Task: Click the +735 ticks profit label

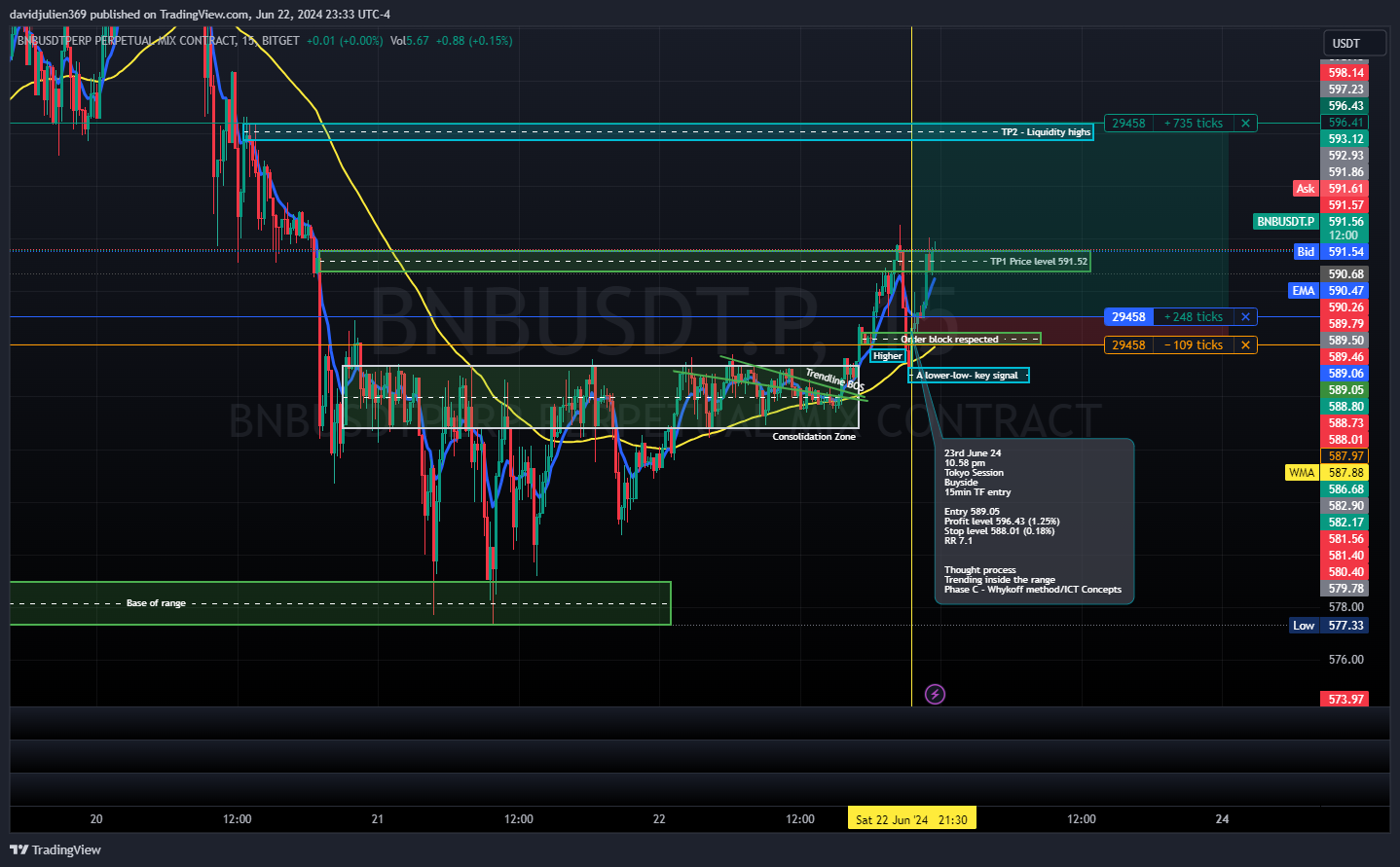Action: [x=1193, y=124]
